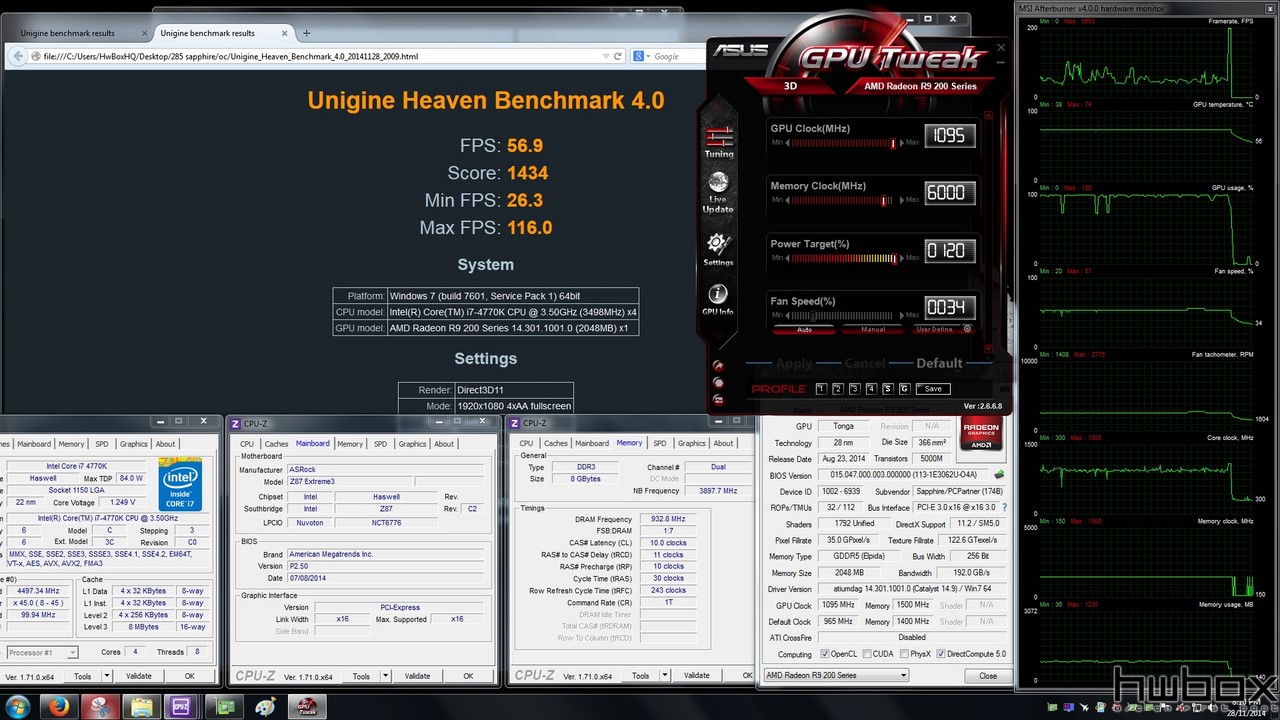Click the GPU Clock value field 1095
The image size is (1280, 720).
pyautogui.click(x=949, y=135)
